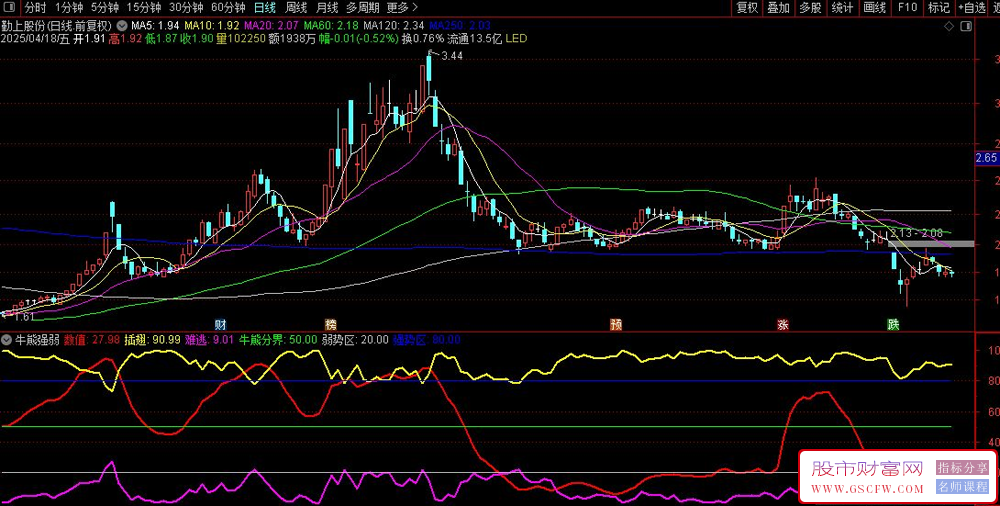Add stock to 自选 watchlist
Image resolution: width=1000 pixels, height=506 pixels.
pos(971,8)
